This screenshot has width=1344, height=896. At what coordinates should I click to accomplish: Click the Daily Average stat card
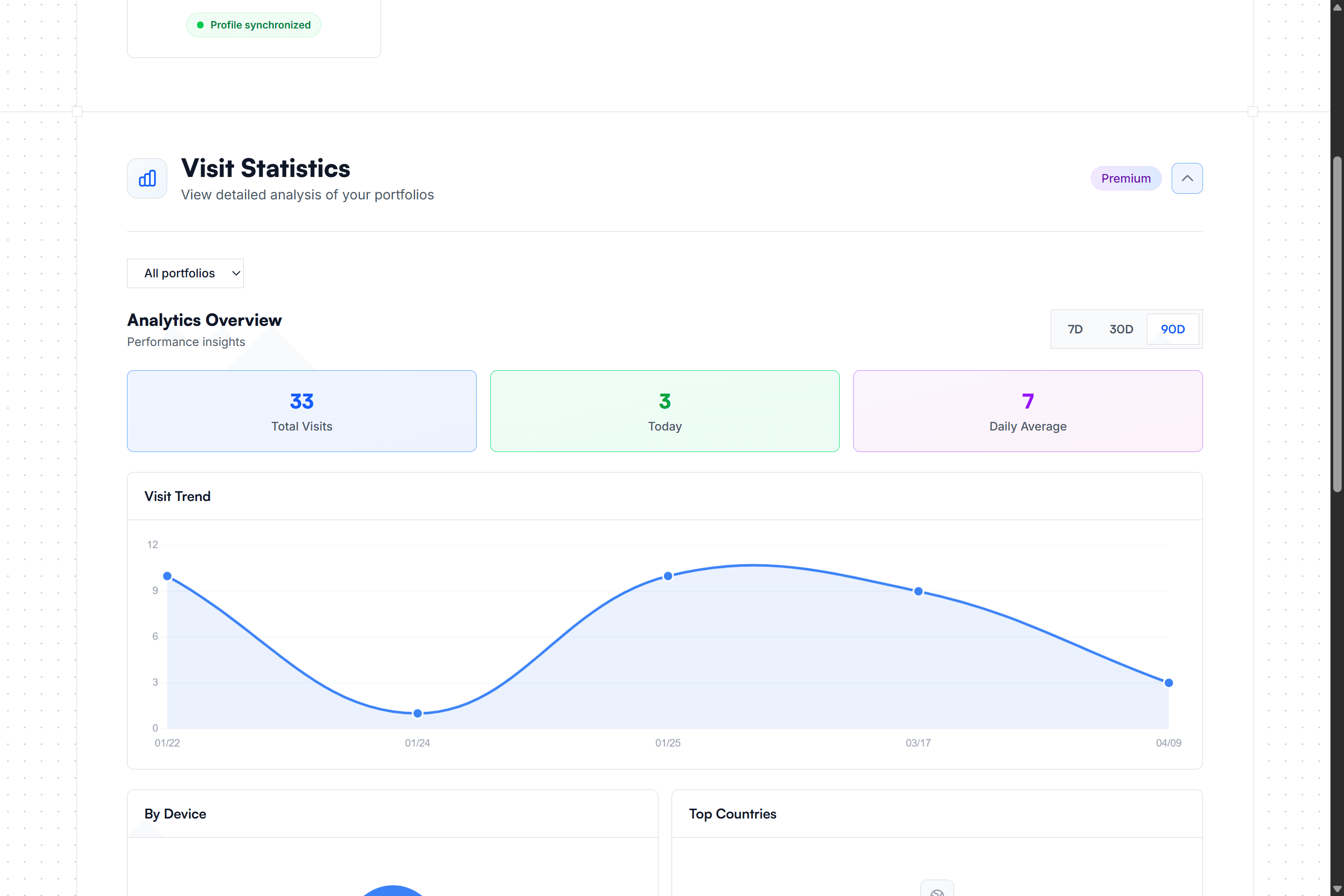1027,411
